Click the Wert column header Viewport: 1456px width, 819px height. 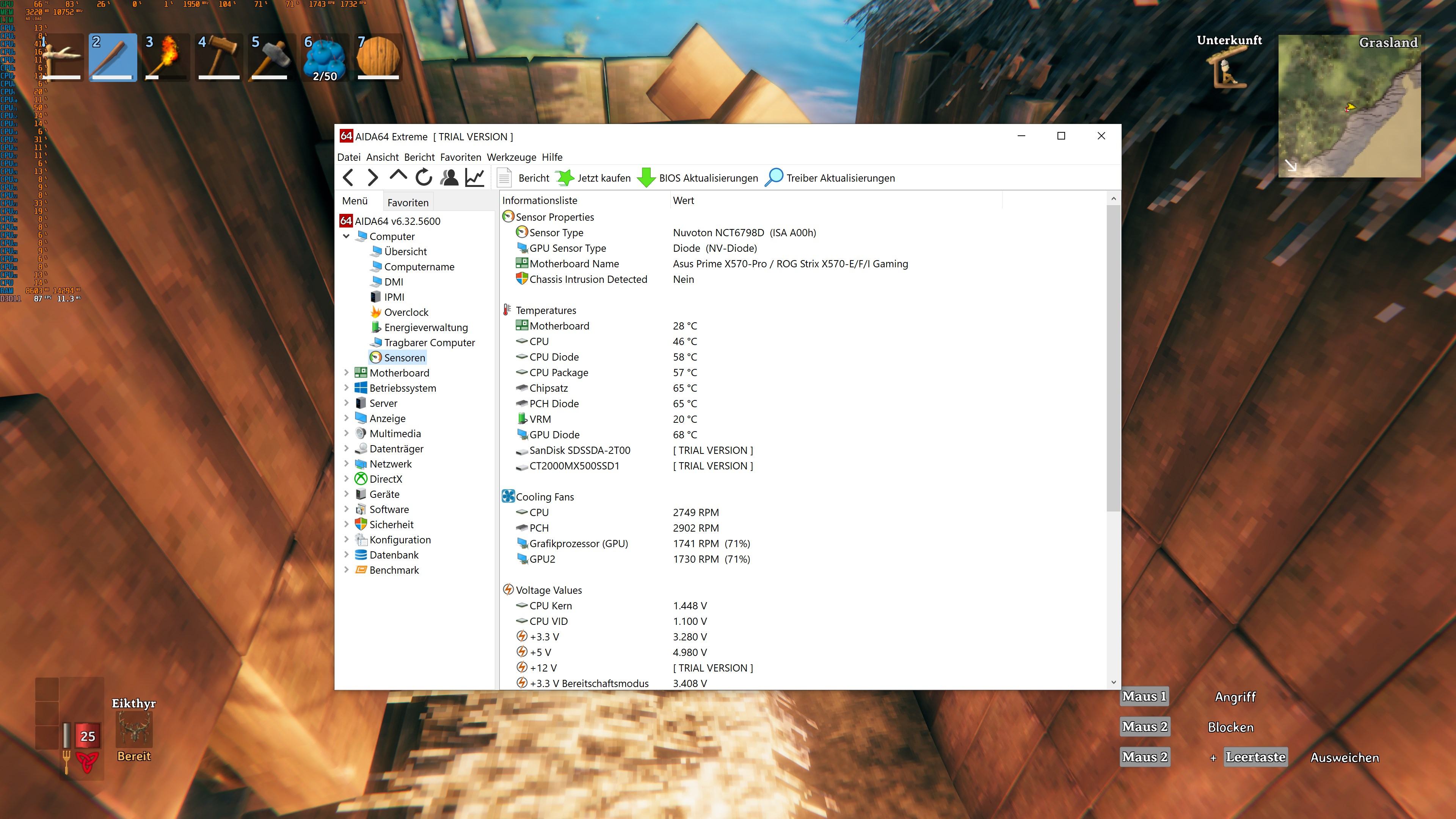click(x=836, y=201)
